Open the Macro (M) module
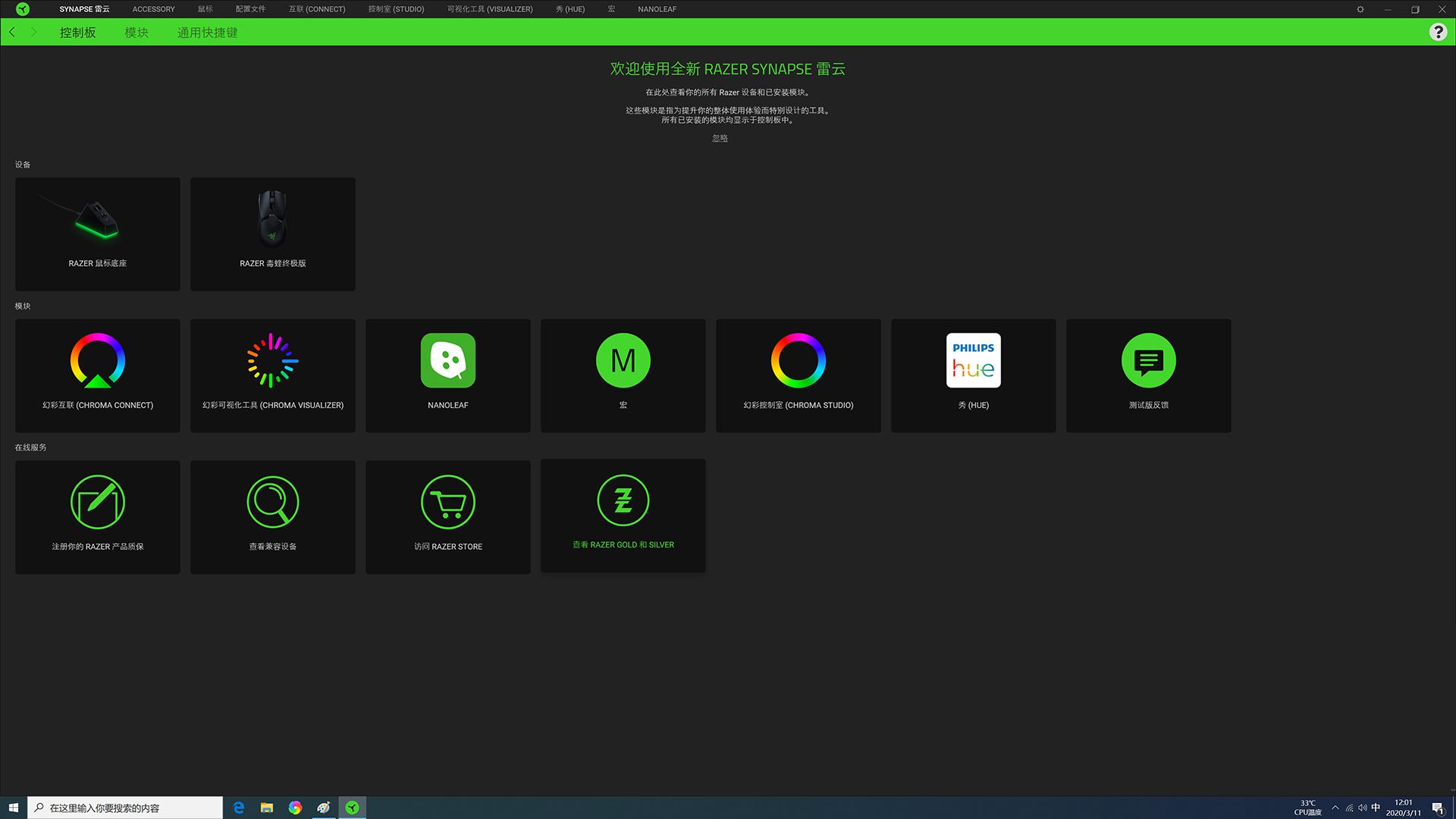The image size is (1456, 819). pyautogui.click(x=623, y=361)
